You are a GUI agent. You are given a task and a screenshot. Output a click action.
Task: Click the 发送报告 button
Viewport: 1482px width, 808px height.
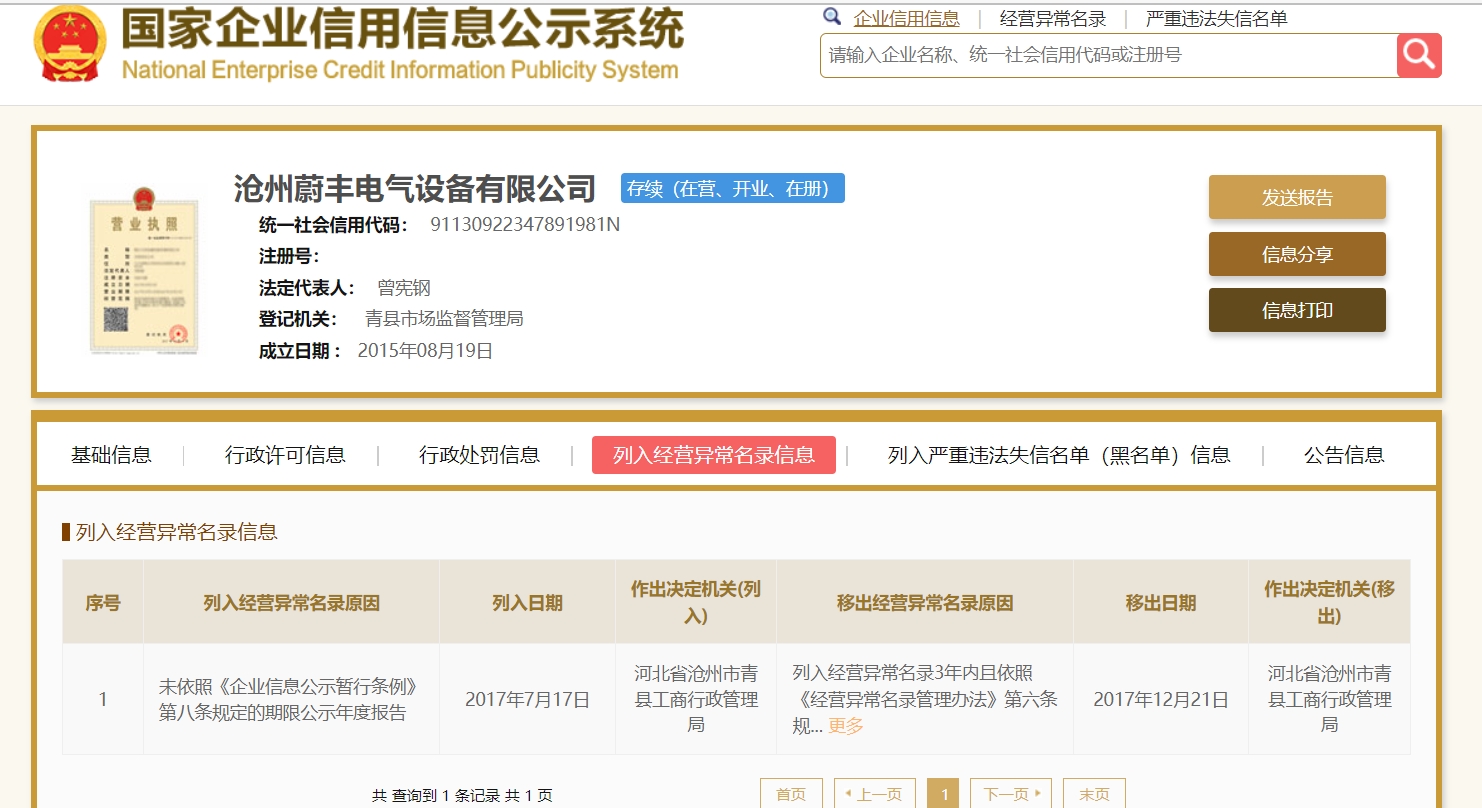(1297, 197)
